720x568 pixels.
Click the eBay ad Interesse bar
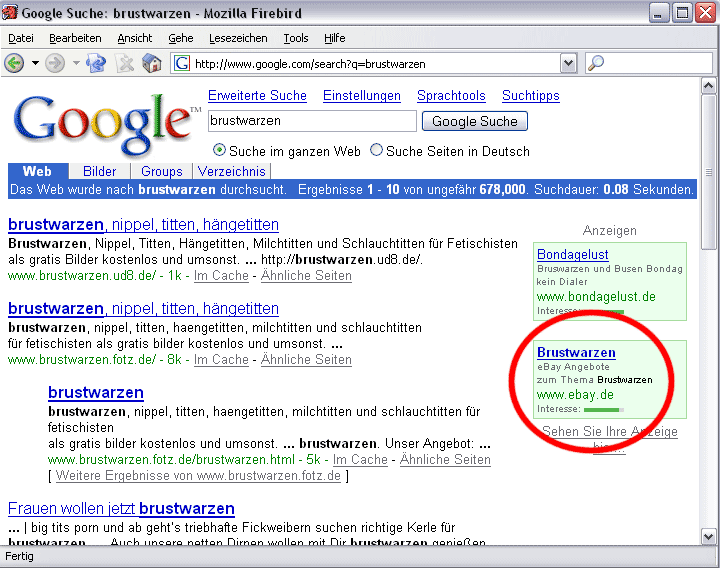point(604,409)
